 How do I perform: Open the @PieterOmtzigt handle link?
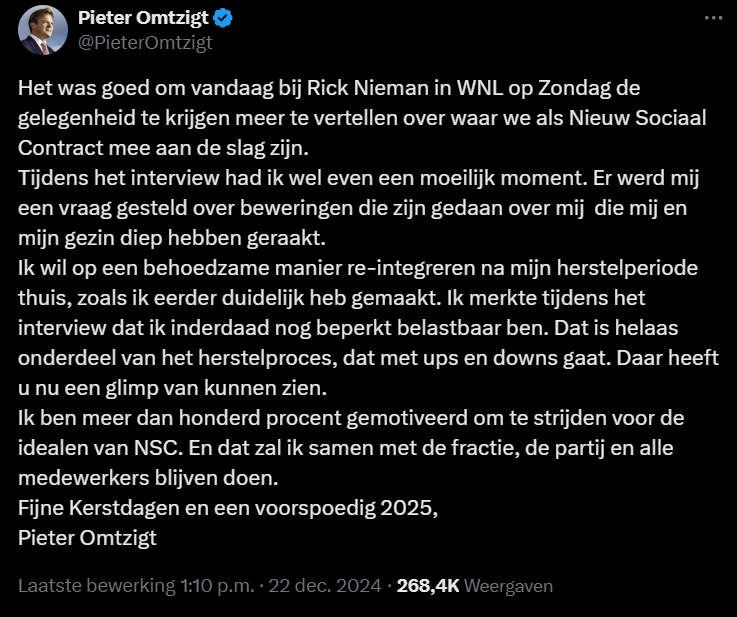pos(145,43)
